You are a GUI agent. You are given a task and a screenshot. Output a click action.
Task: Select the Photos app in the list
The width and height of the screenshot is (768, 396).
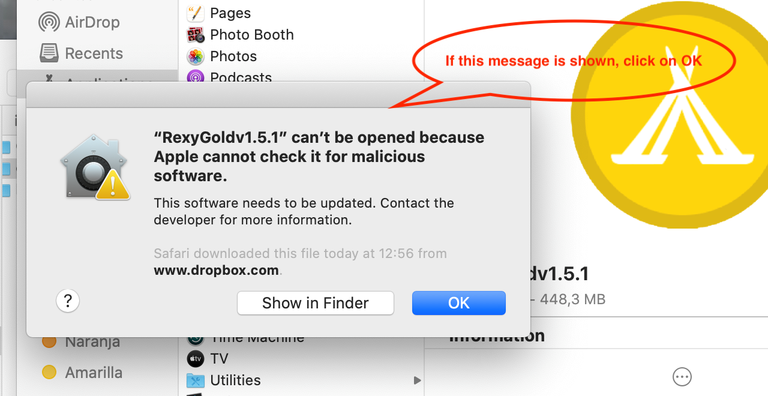[x=221, y=56]
